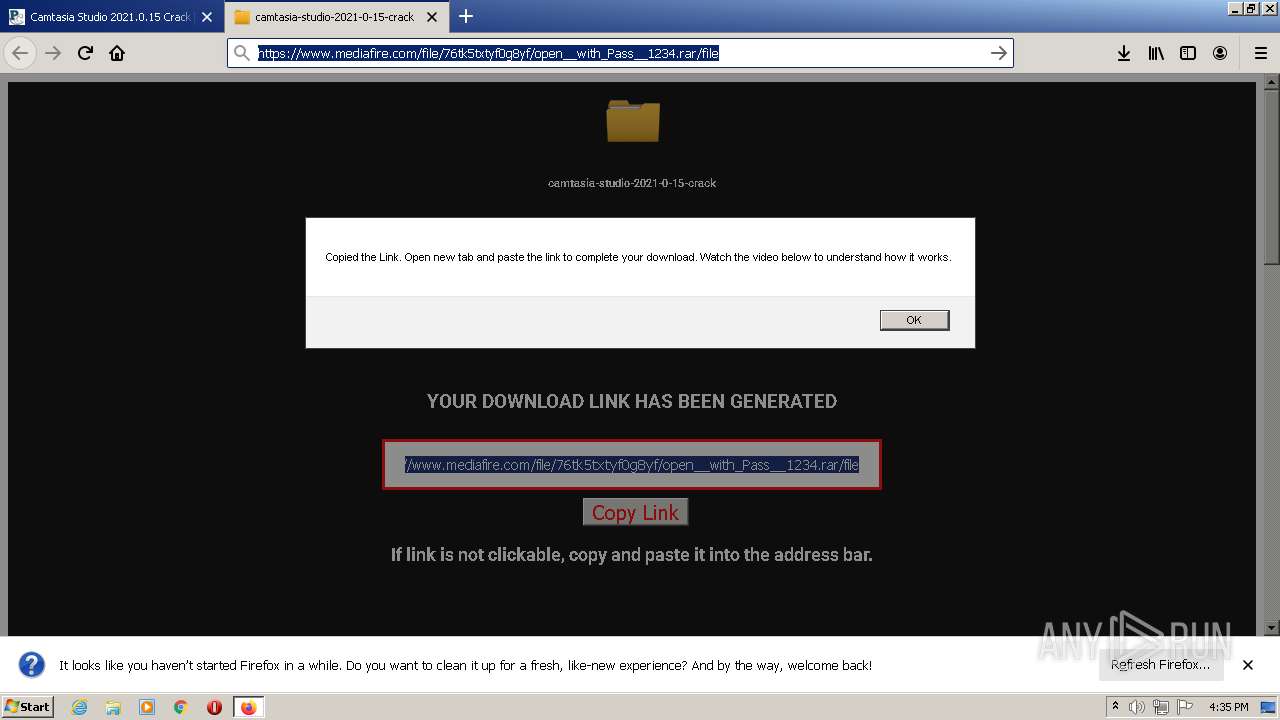This screenshot has height=720, width=1280.
Task: Open a new tab with plus button
Action: (466, 16)
